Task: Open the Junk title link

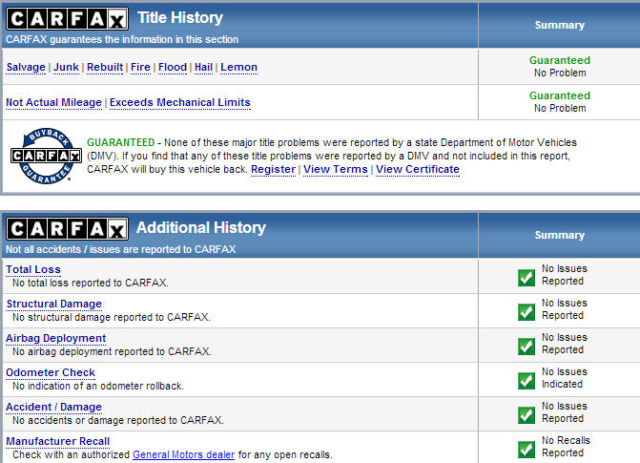Action: point(66,67)
